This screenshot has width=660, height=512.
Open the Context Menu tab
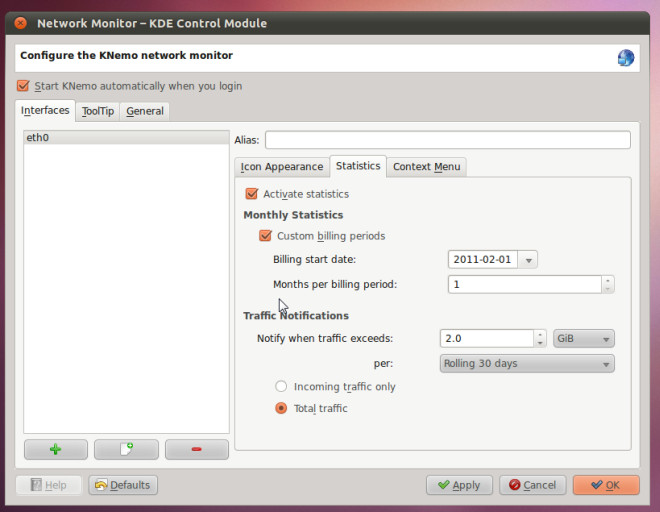426,167
